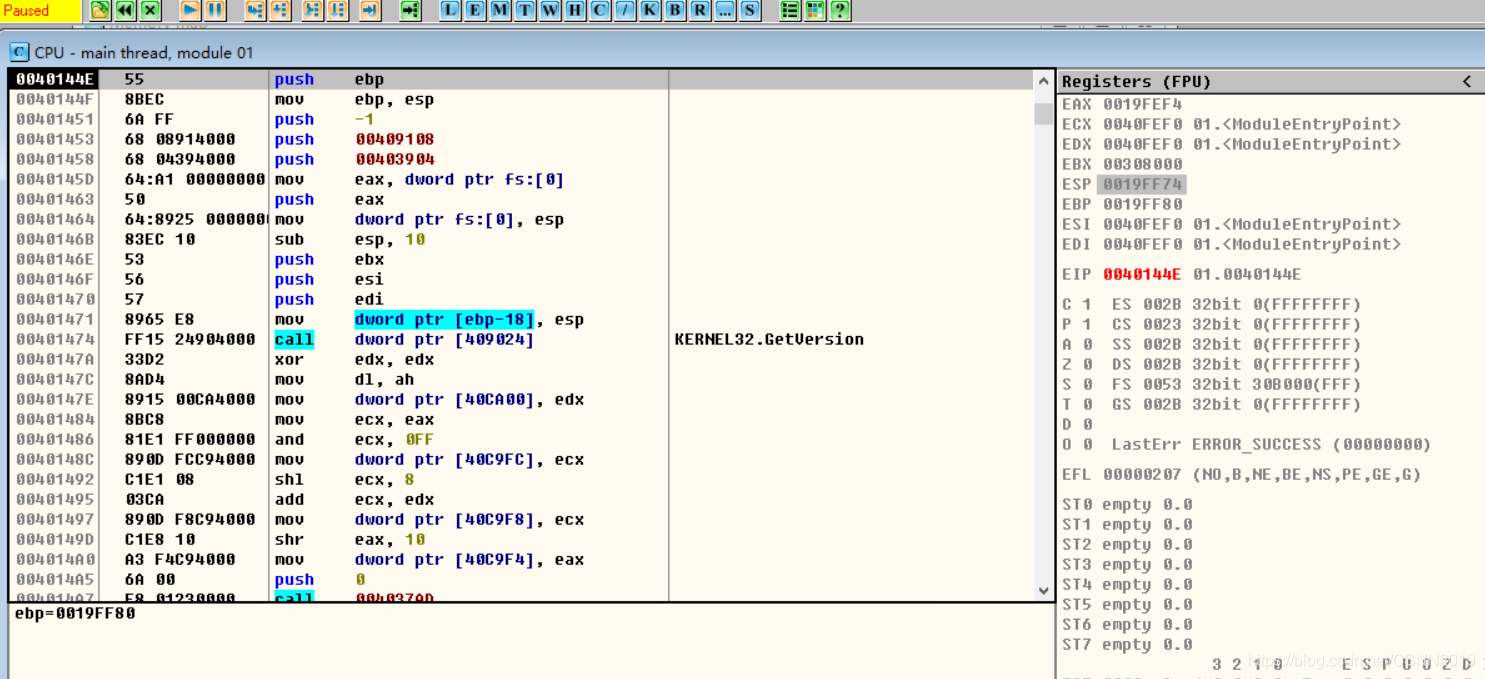Select the 'mov ebp, esp' instruction row
1485x679 pixels.
pos(521,99)
